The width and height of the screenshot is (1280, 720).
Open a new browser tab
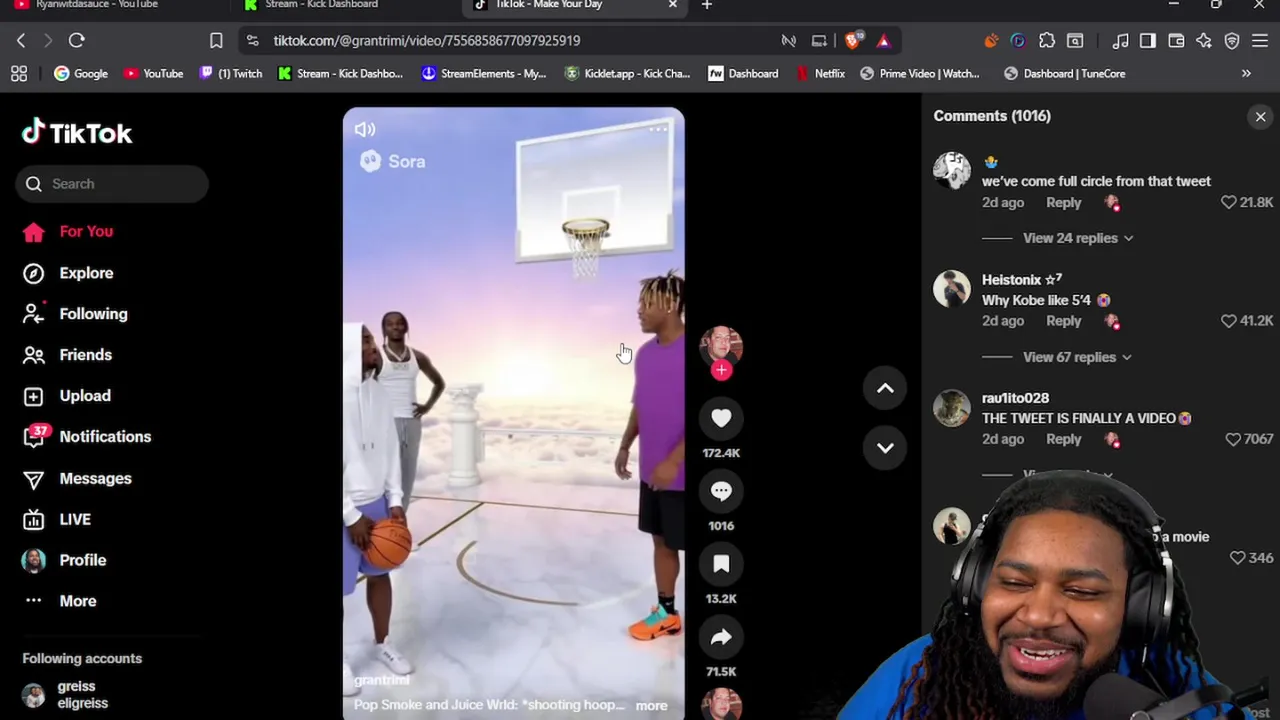pyautogui.click(x=706, y=5)
